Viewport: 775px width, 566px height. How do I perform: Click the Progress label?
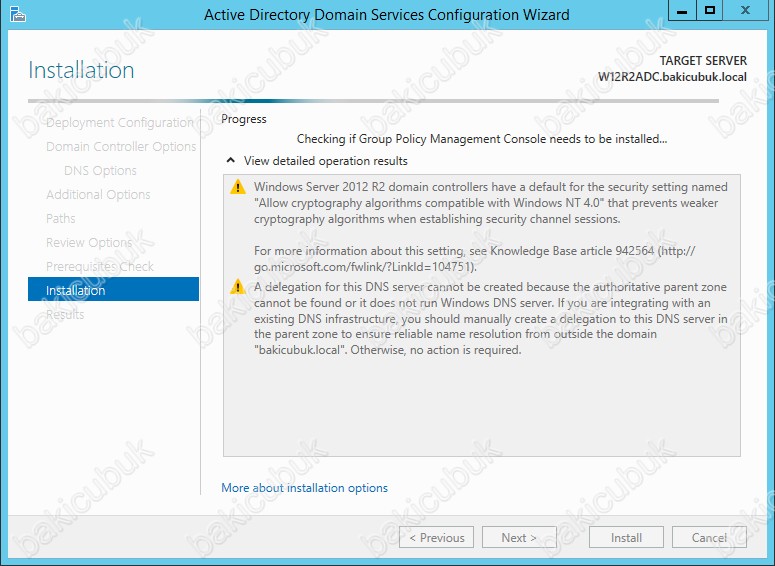point(244,119)
